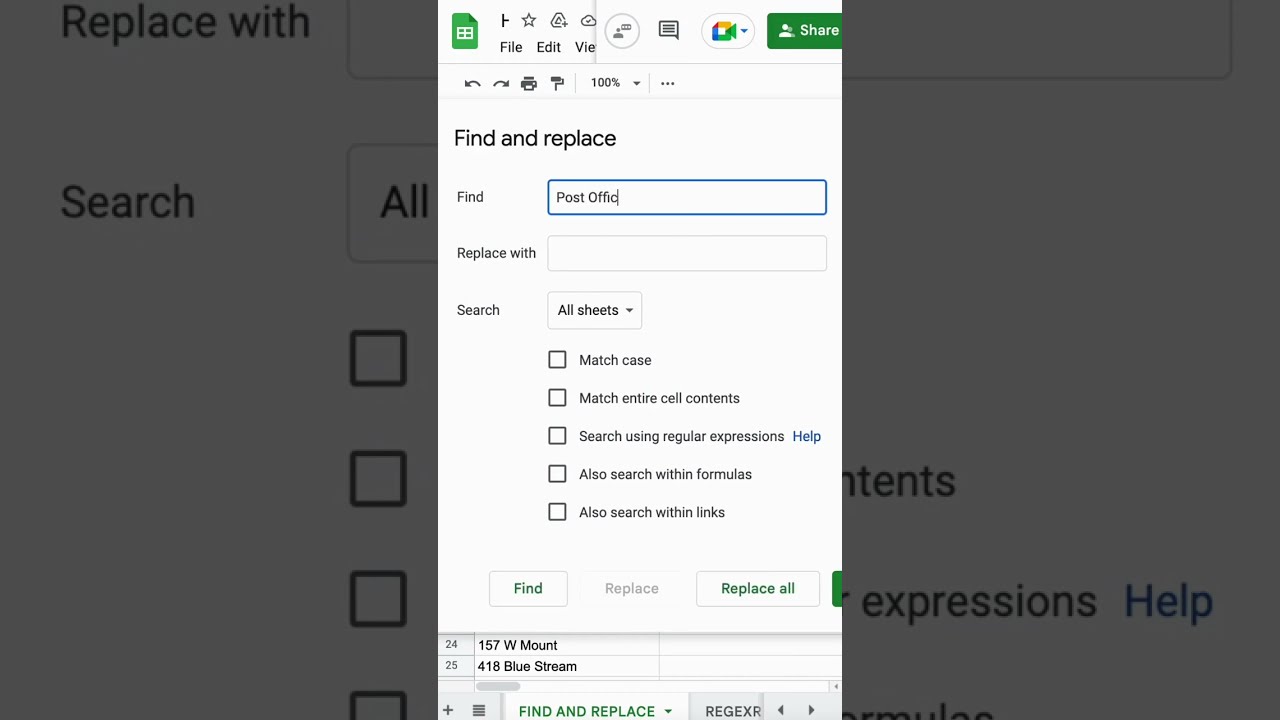Click the Replace with input field
This screenshot has width=1280, height=720.
[x=687, y=253]
